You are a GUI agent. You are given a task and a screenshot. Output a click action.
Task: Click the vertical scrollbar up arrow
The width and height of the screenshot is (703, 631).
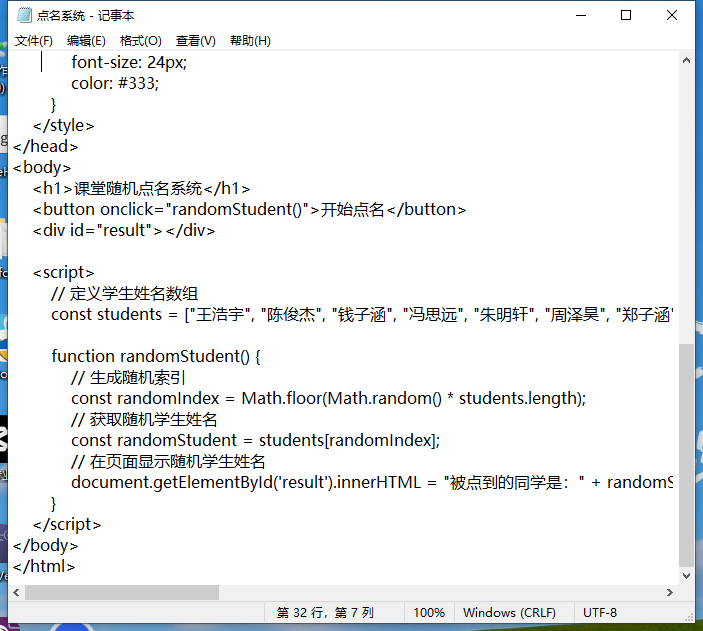686,60
